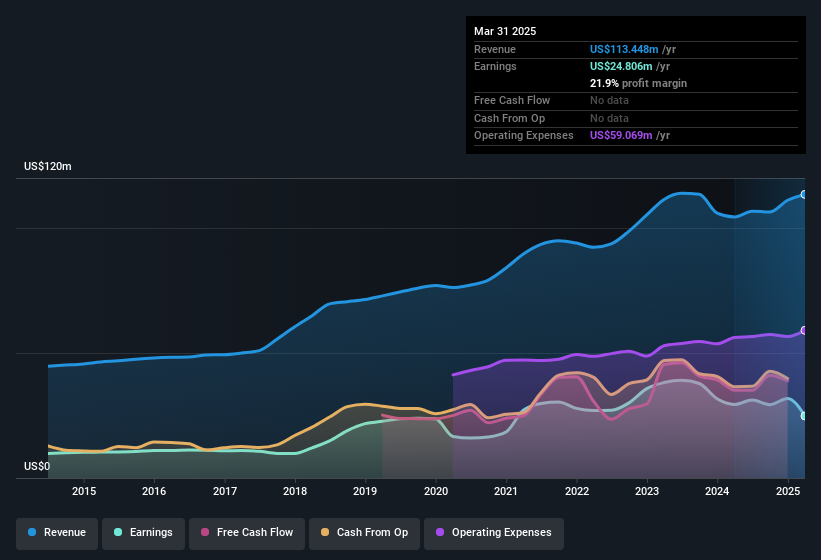
Task: Click the 21.9% profit margin text
Action: (638, 83)
